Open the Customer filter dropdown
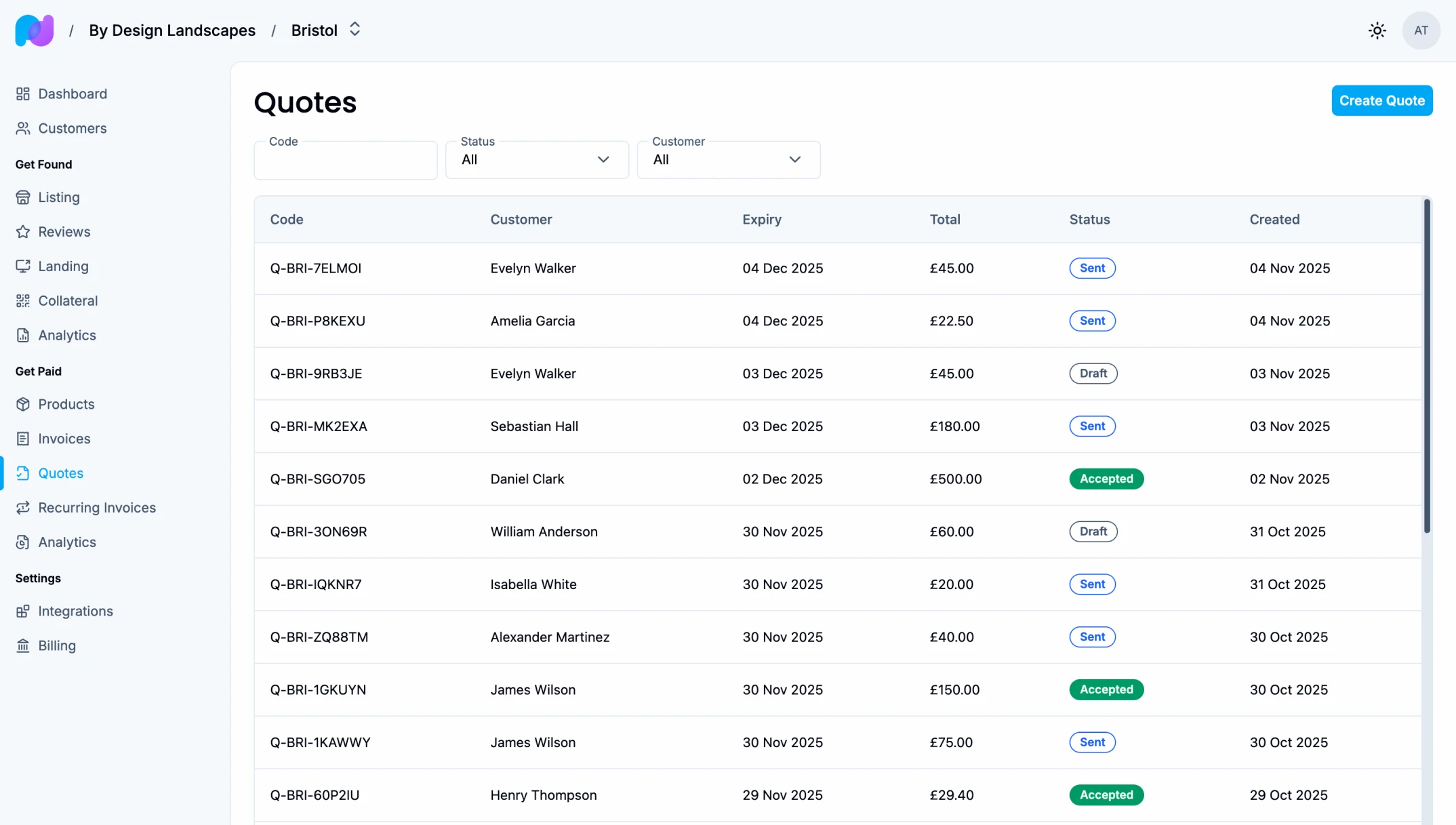Screen dimensions: 1456x825 [728, 160]
